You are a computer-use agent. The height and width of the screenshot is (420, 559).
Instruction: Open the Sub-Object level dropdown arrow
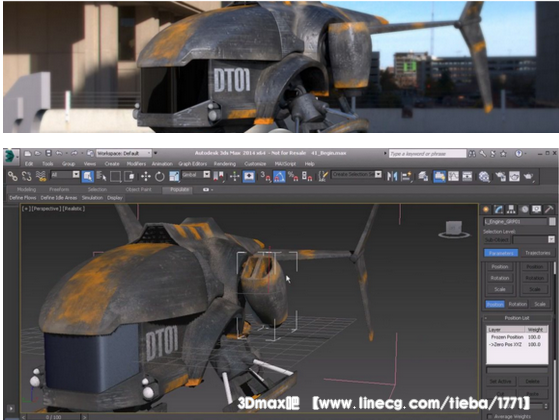[x=551, y=239]
